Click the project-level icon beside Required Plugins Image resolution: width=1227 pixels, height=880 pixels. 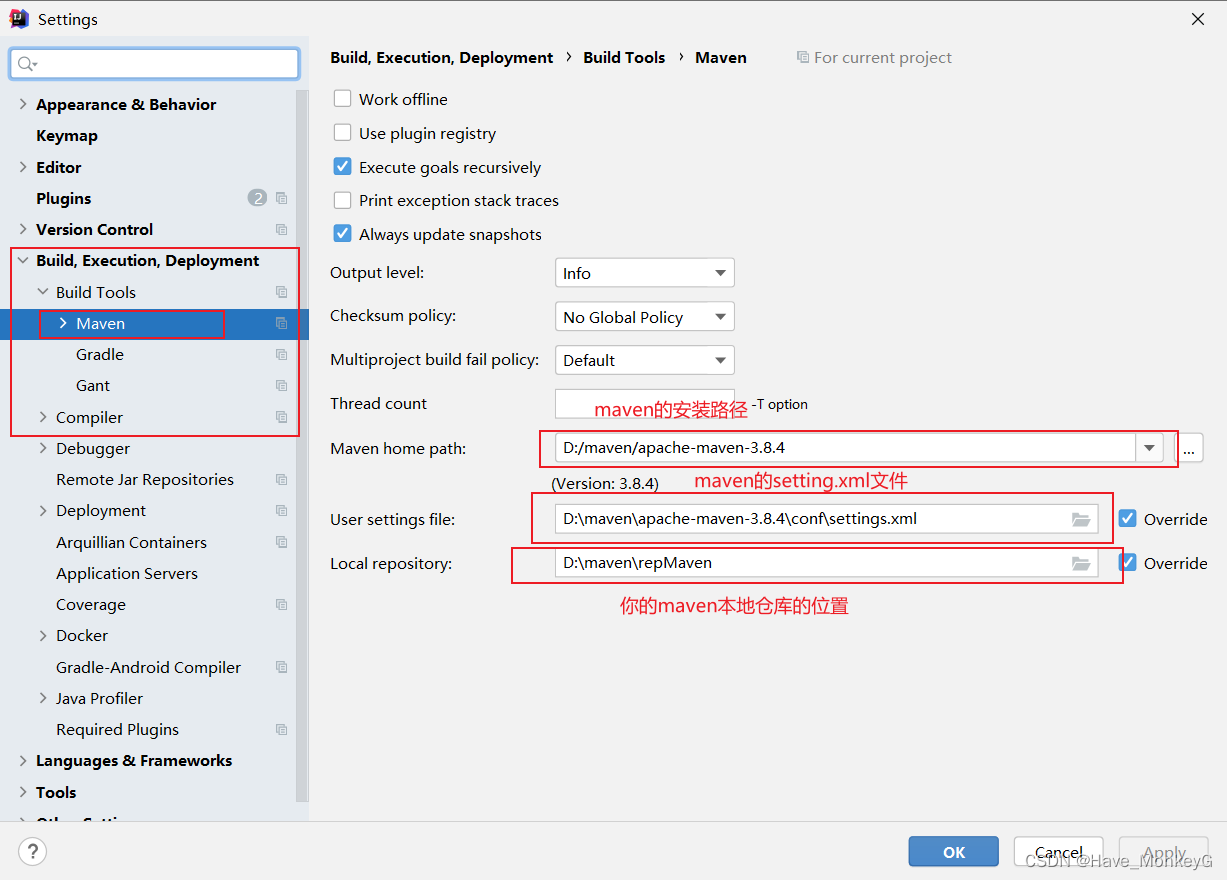tap(281, 729)
